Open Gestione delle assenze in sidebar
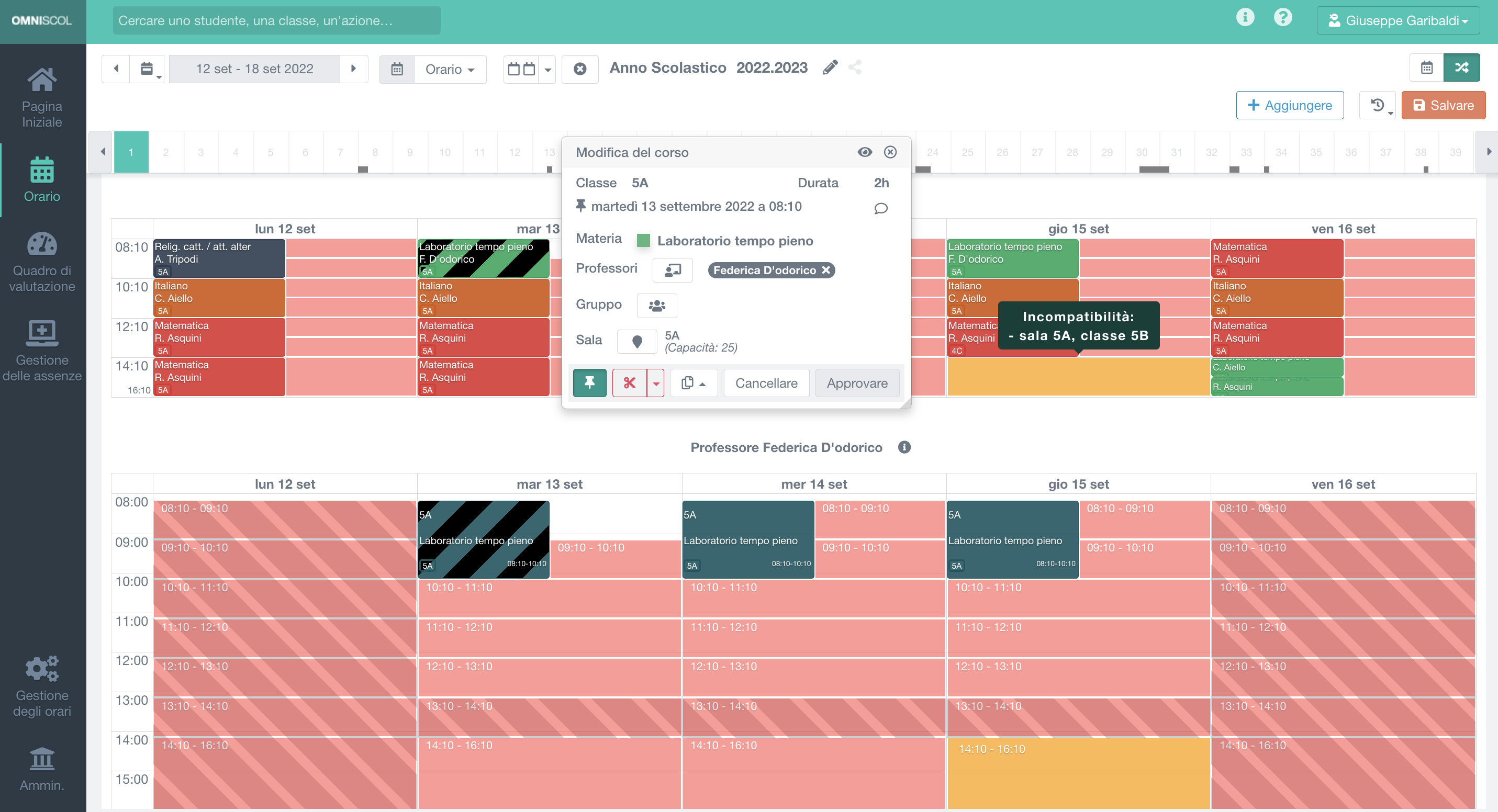Viewport: 1498px width, 812px height. pos(42,351)
